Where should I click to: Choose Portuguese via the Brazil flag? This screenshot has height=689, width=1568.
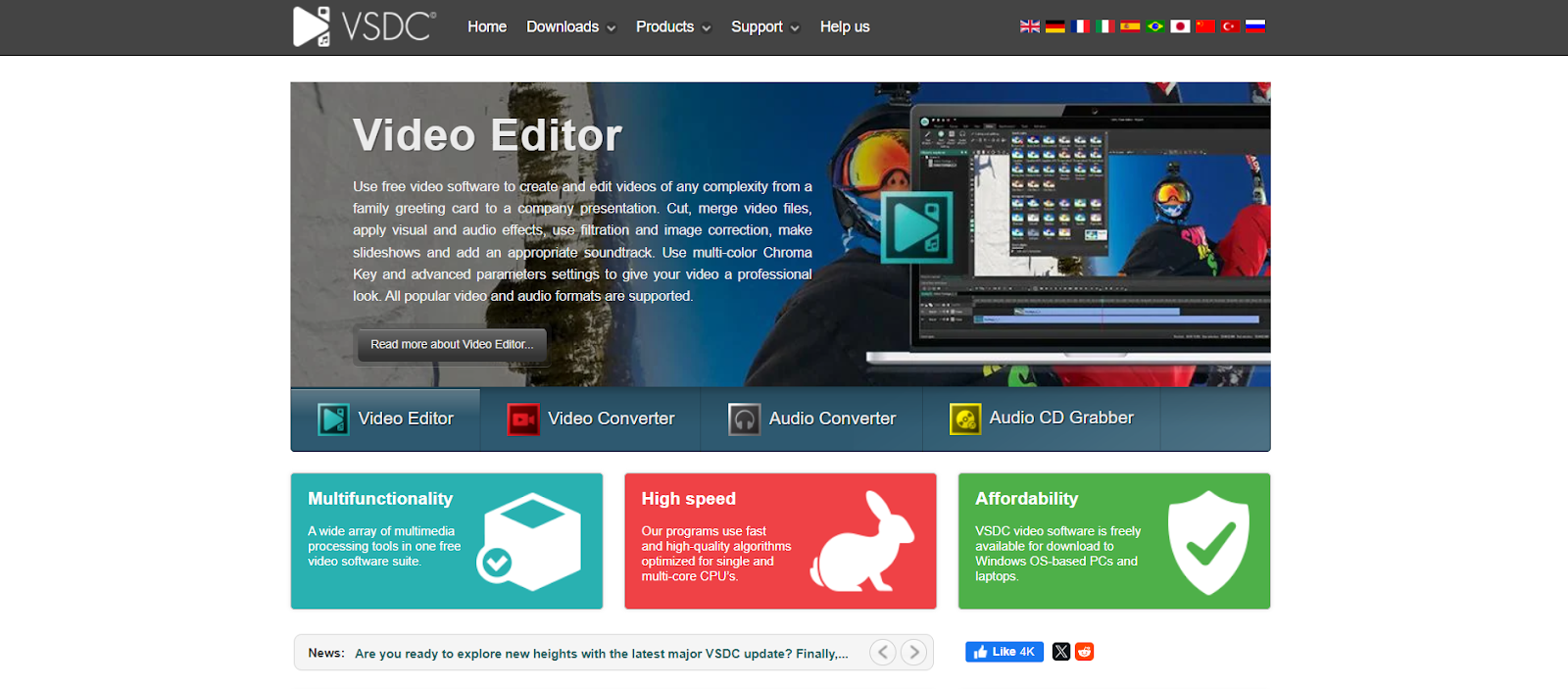1155,26
